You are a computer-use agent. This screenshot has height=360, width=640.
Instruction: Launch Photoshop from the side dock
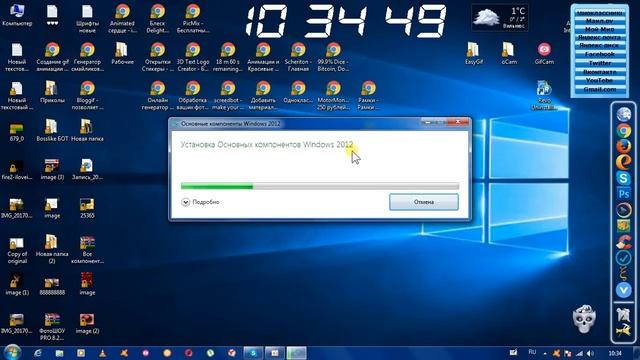(624, 194)
